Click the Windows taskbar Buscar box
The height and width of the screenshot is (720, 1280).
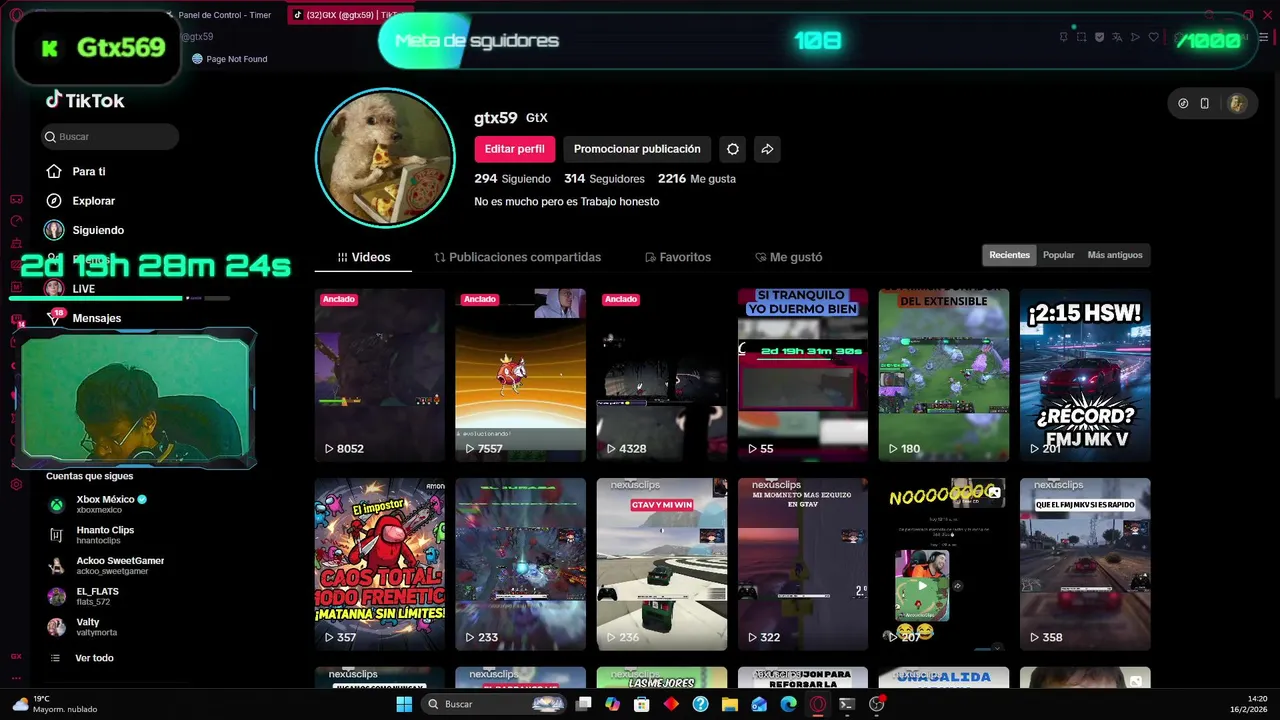[x=495, y=704]
